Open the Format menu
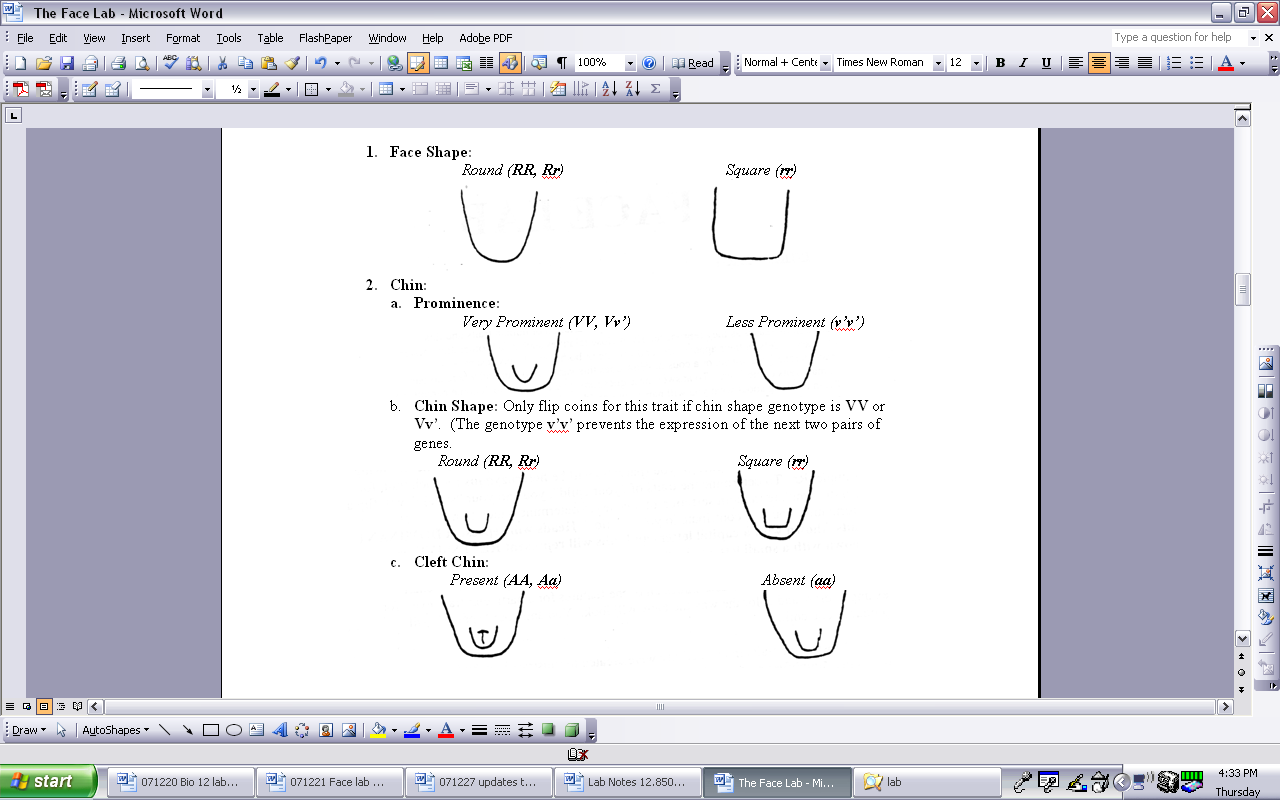 pos(183,38)
